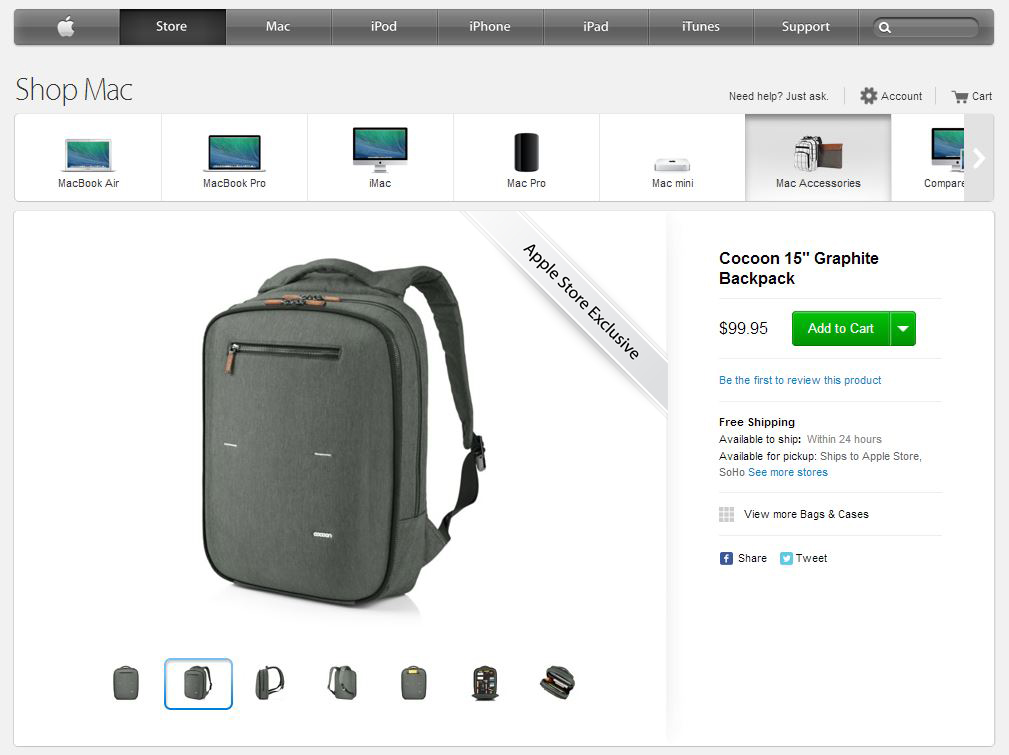Focus the search input field
1009x755 pixels.
[x=934, y=27]
